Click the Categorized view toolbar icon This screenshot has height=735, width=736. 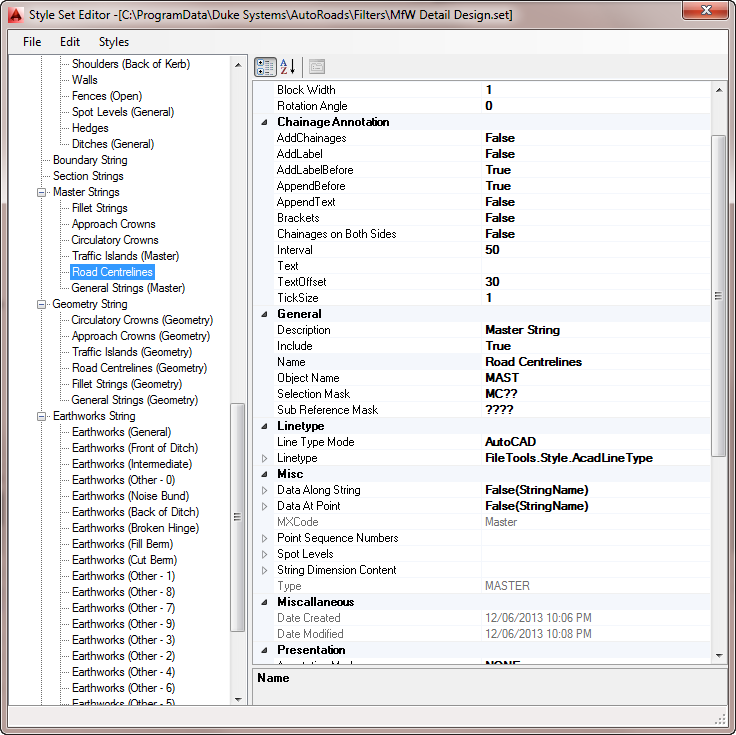(x=265, y=67)
